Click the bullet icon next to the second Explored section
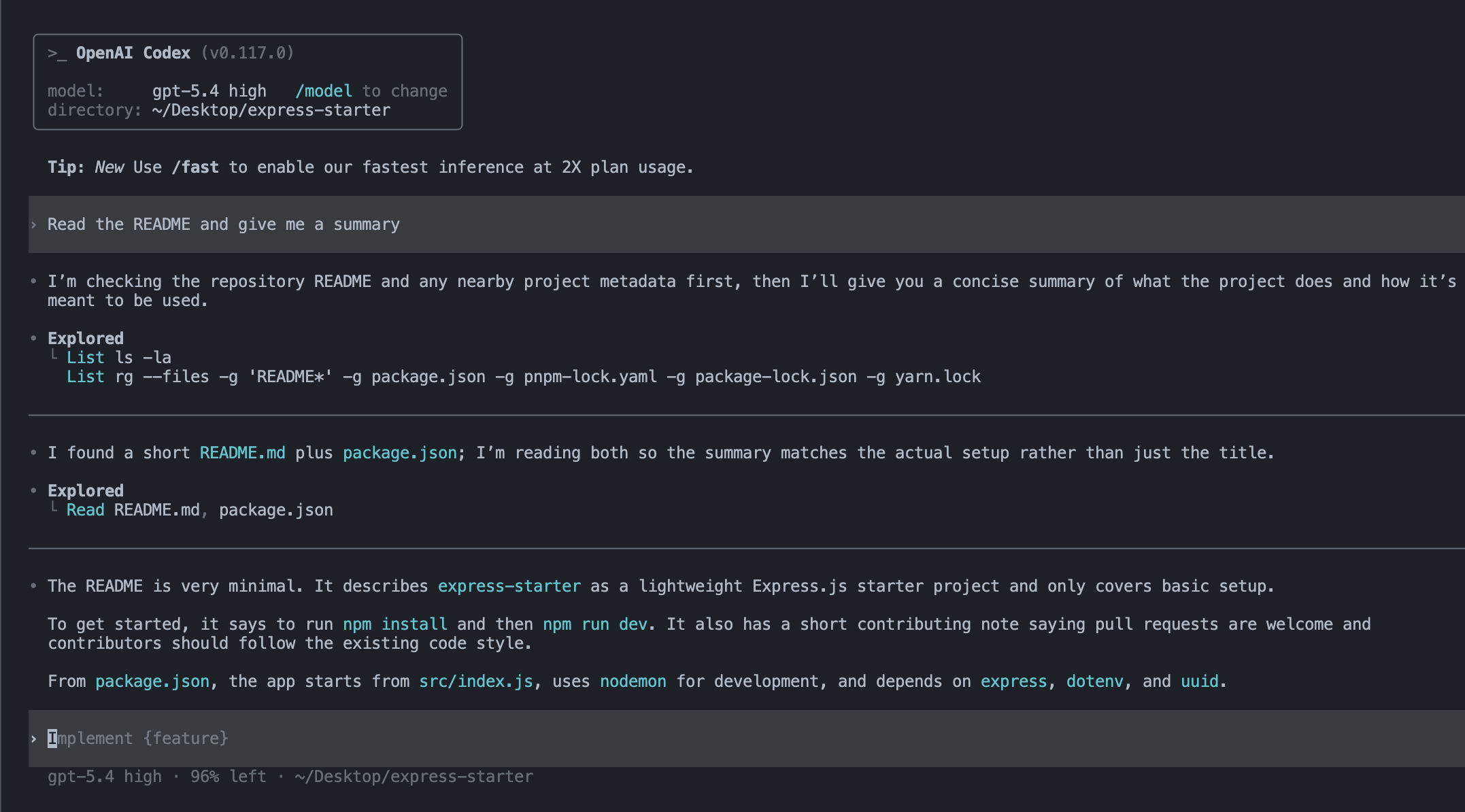Image resolution: width=1465 pixels, height=812 pixels. click(x=32, y=490)
